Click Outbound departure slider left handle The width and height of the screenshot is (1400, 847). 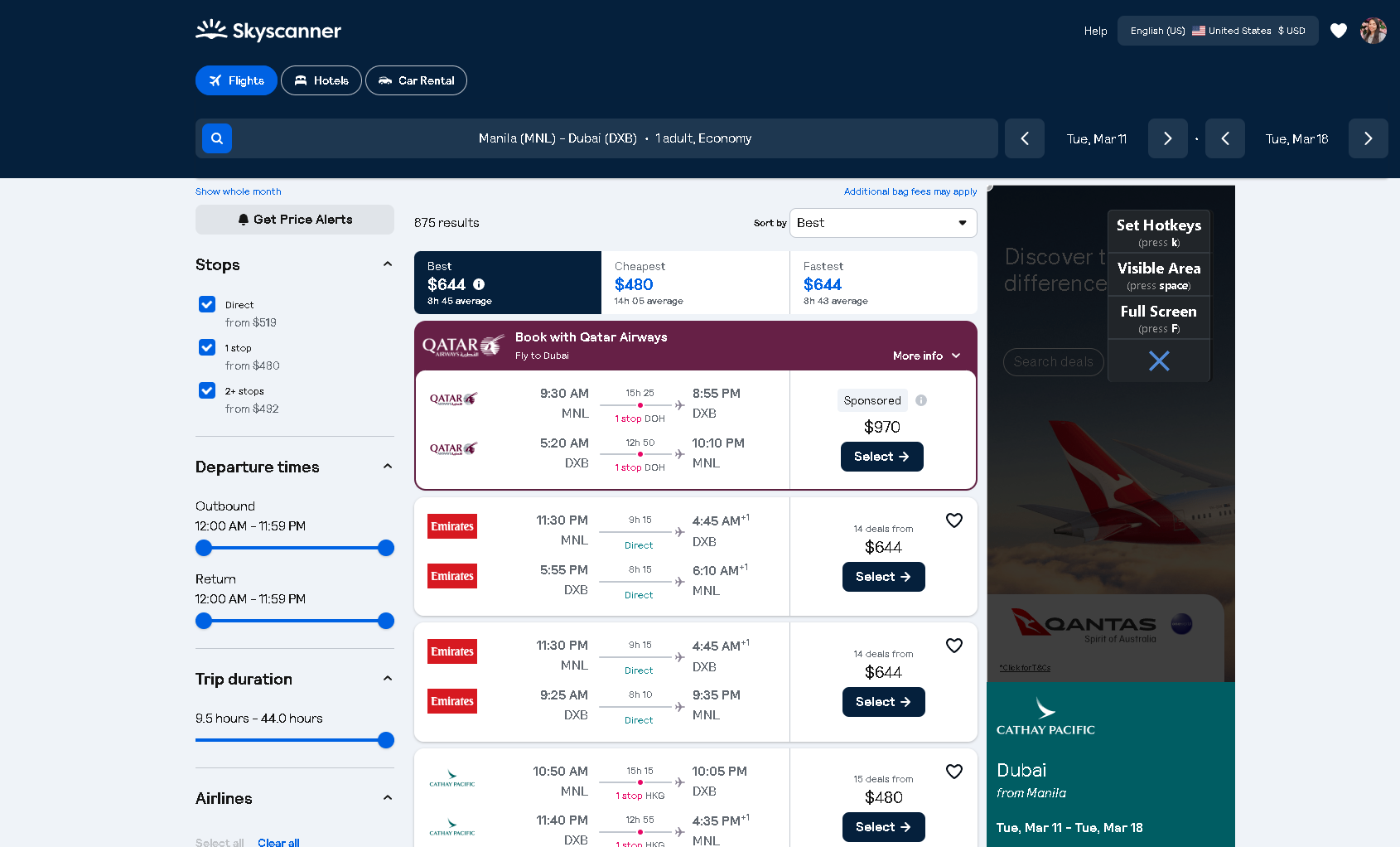[x=204, y=548]
